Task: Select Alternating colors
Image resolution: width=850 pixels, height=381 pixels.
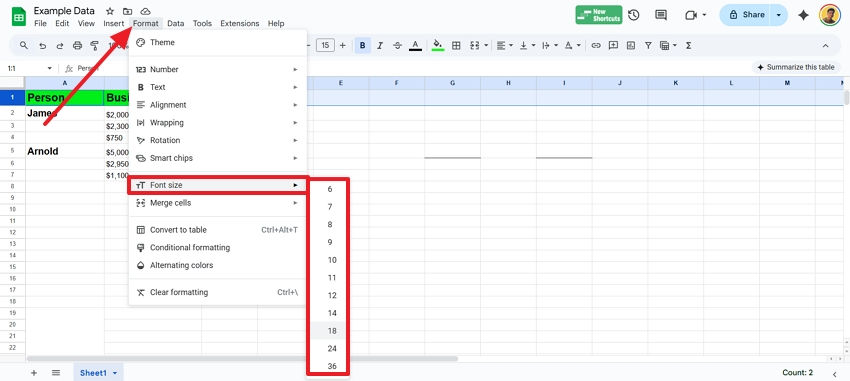Action: (218, 266)
